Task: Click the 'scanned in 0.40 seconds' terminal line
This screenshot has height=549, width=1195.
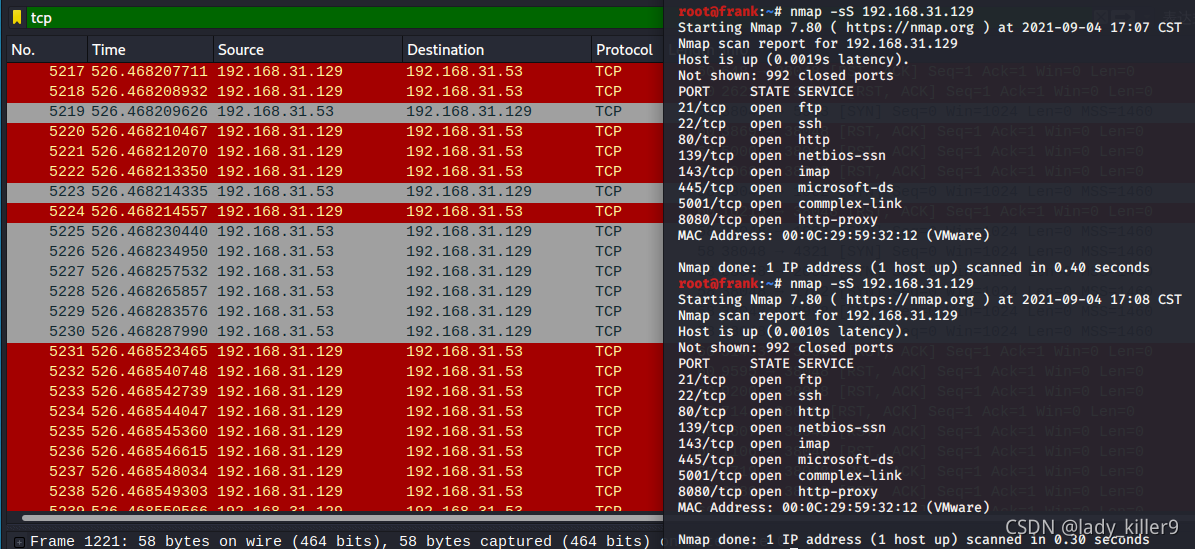Action: click(x=913, y=268)
